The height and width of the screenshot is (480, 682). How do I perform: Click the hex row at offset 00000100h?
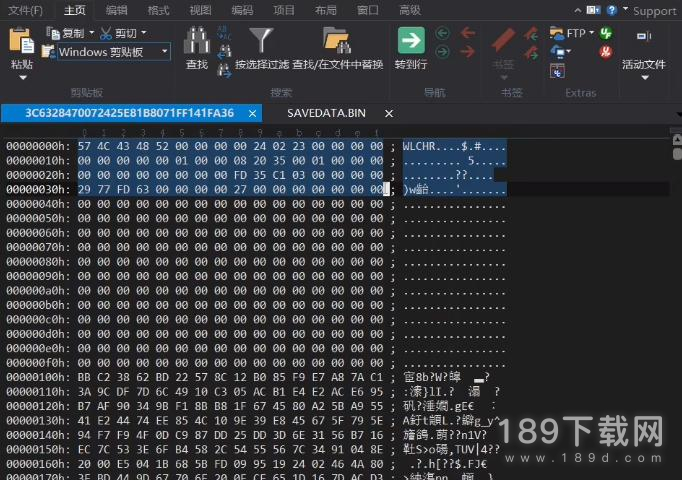point(230,378)
